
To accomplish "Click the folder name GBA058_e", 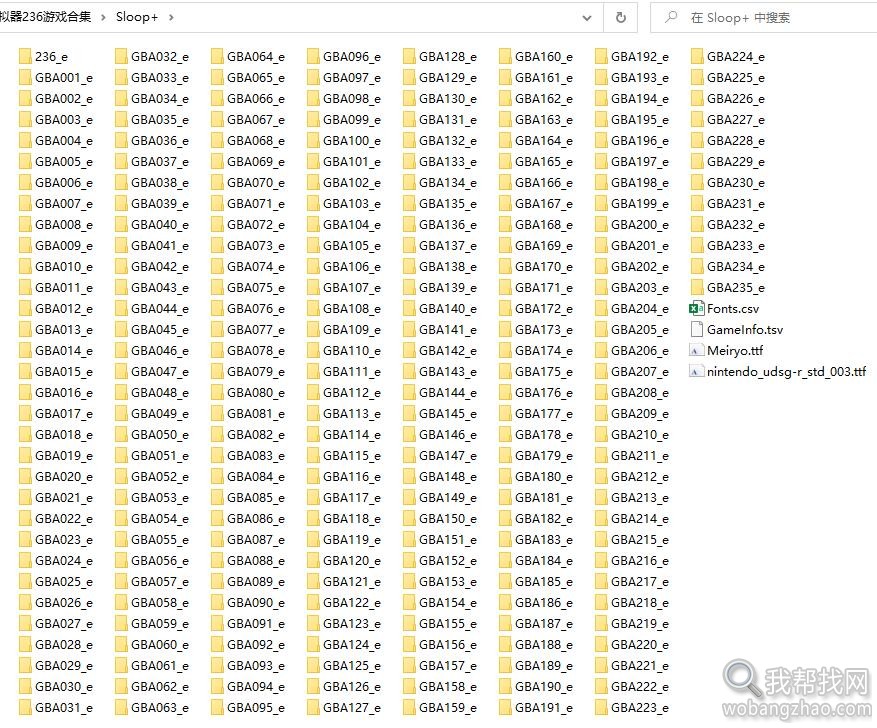I will (160, 603).
